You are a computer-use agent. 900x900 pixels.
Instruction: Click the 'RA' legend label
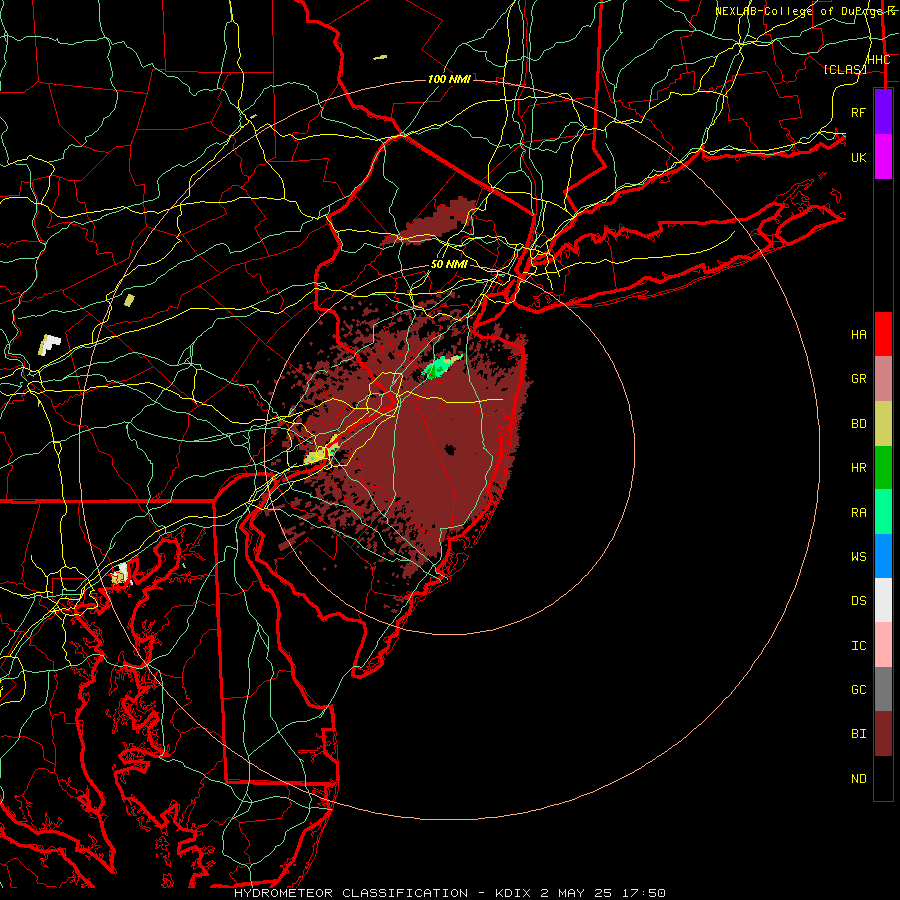(x=858, y=513)
